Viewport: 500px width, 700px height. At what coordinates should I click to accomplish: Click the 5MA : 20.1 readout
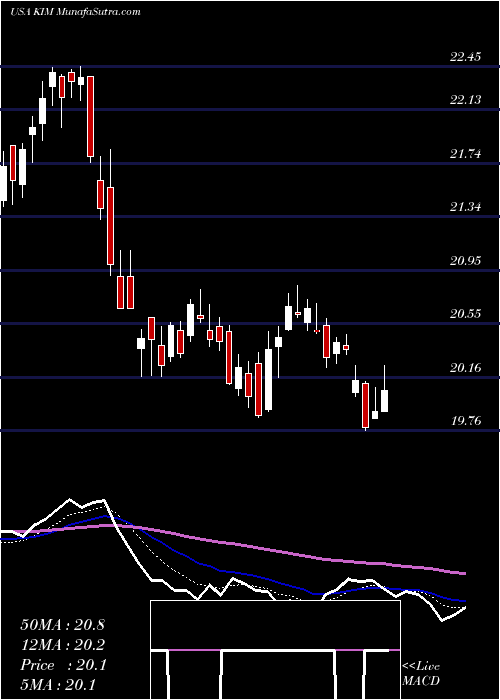coord(58,685)
